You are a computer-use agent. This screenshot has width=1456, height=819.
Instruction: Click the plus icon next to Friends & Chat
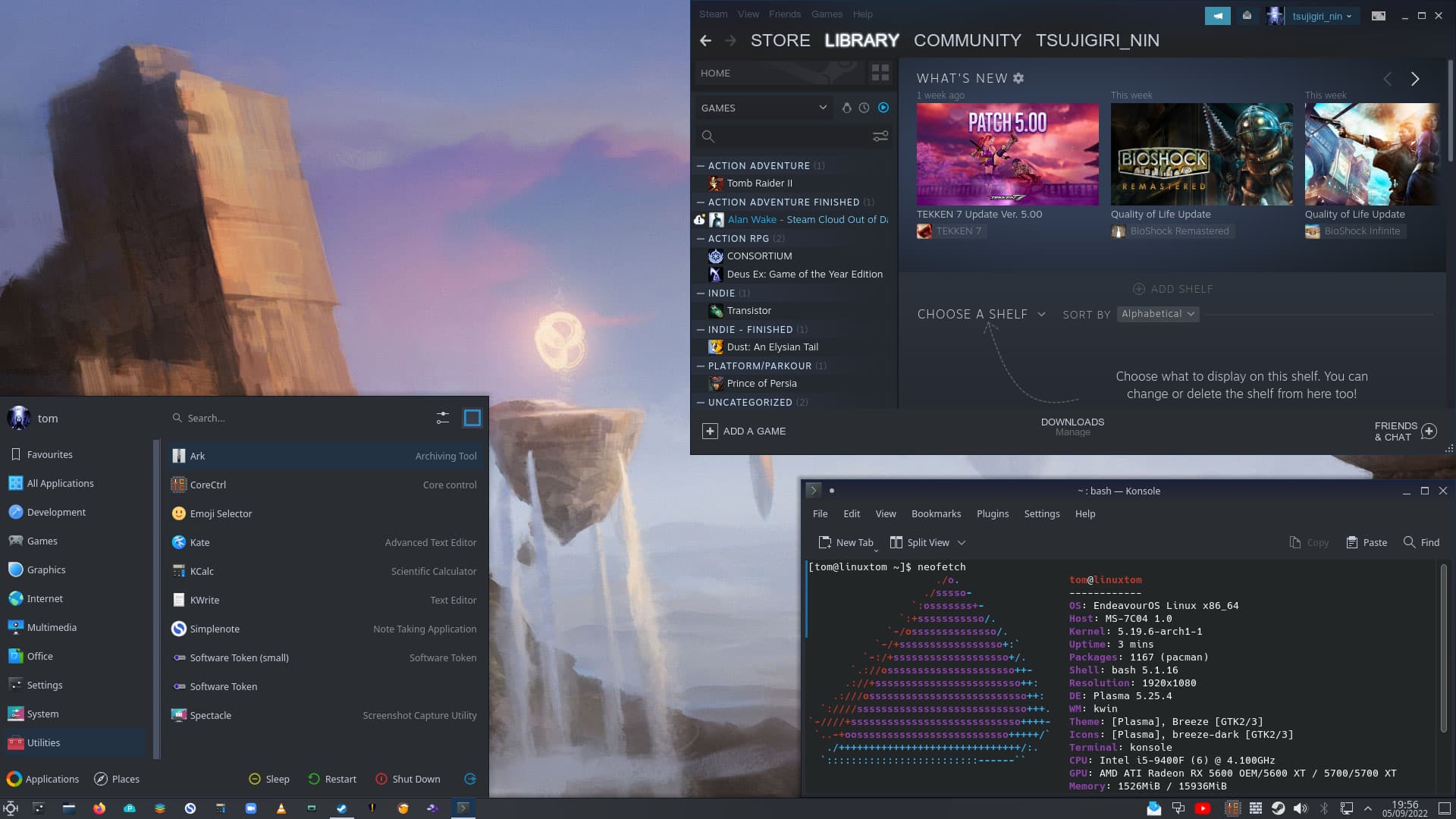point(1429,431)
